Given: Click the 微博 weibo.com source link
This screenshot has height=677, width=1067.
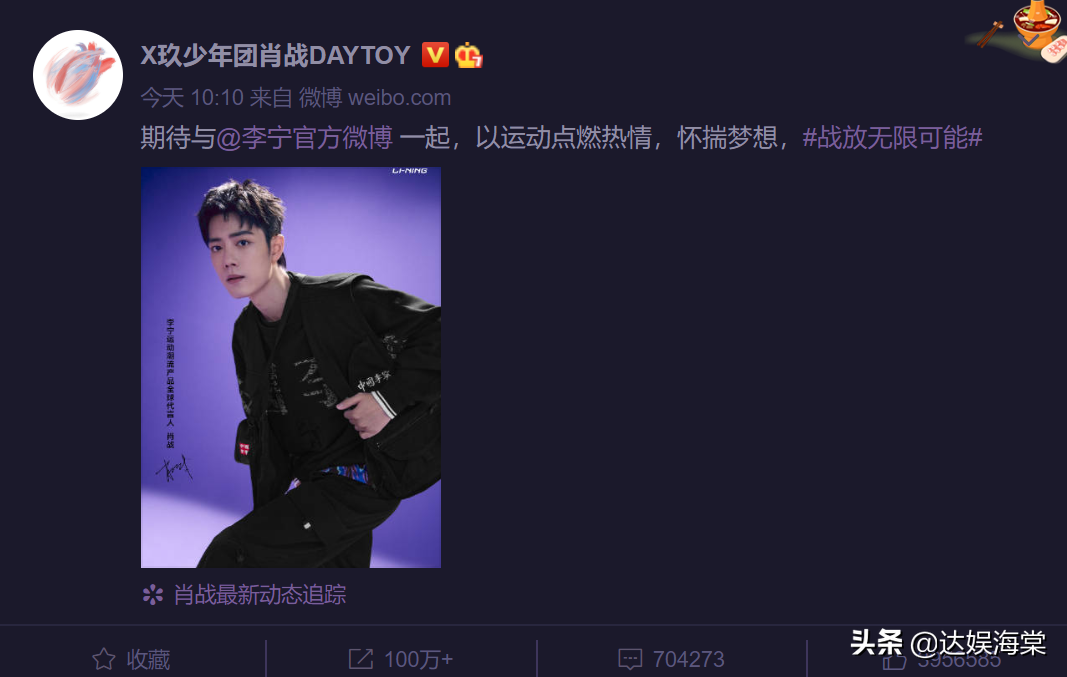Looking at the screenshot, I should click(375, 97).
